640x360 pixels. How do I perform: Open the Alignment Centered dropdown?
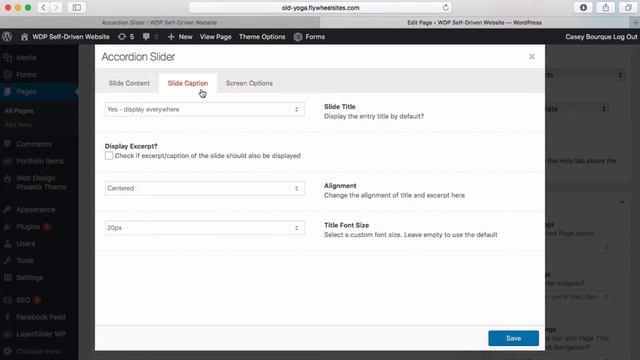click(x=204, y=188)
